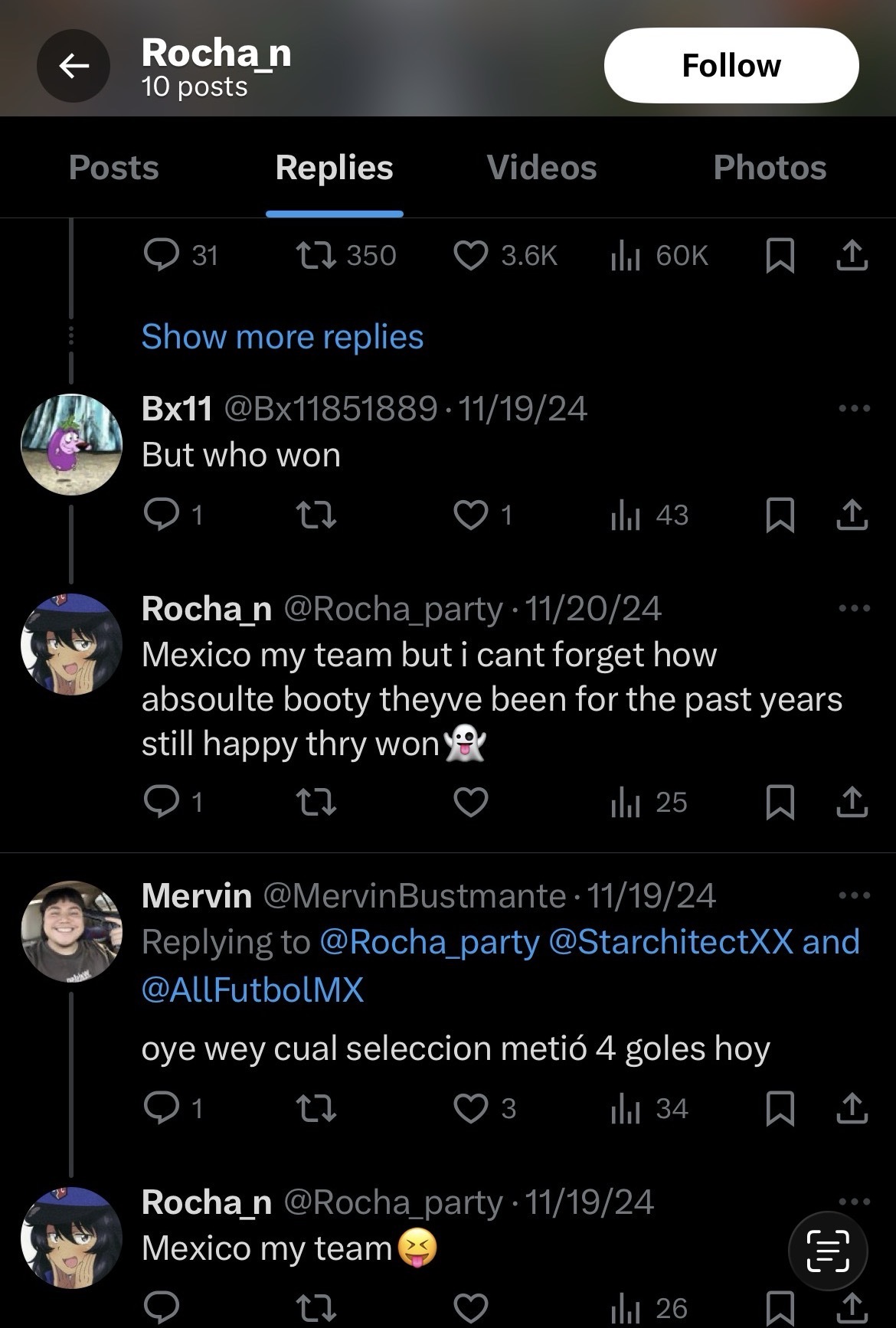Viewport: 896px width, 1328px height.
Task: Share the top post with 60K views
Action: pyautogui.click(x=852, y=255)
